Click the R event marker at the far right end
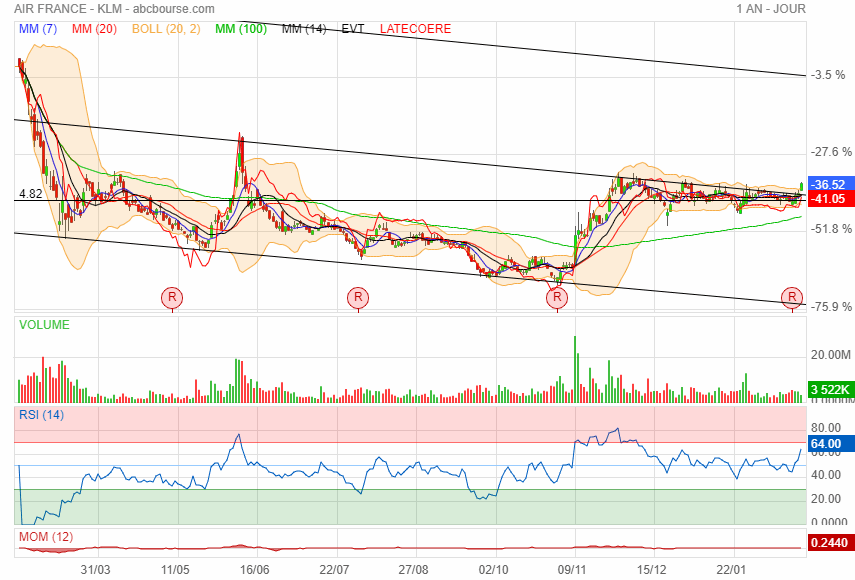 click(x=792, y=297)
